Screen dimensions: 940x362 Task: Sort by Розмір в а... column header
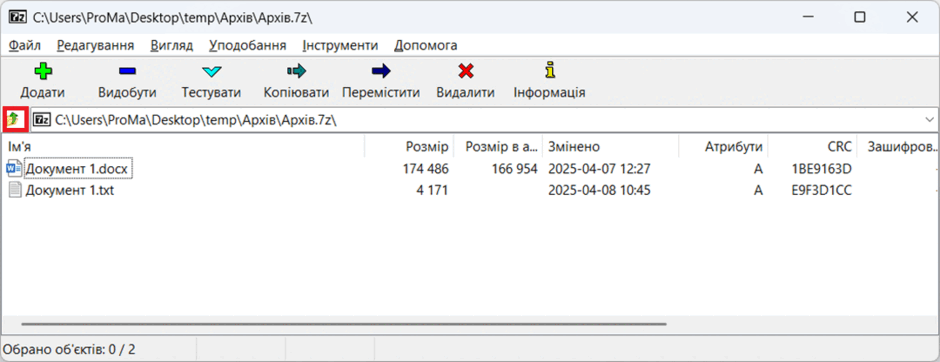[498, 147]
